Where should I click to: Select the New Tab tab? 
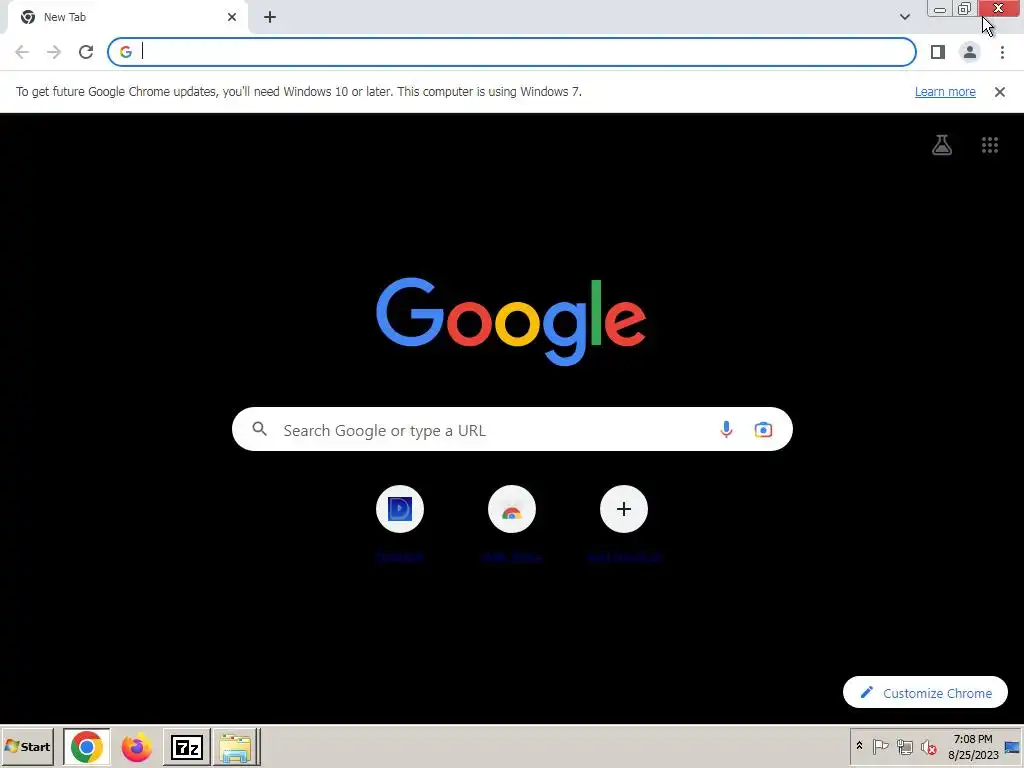tap(127, 17)
